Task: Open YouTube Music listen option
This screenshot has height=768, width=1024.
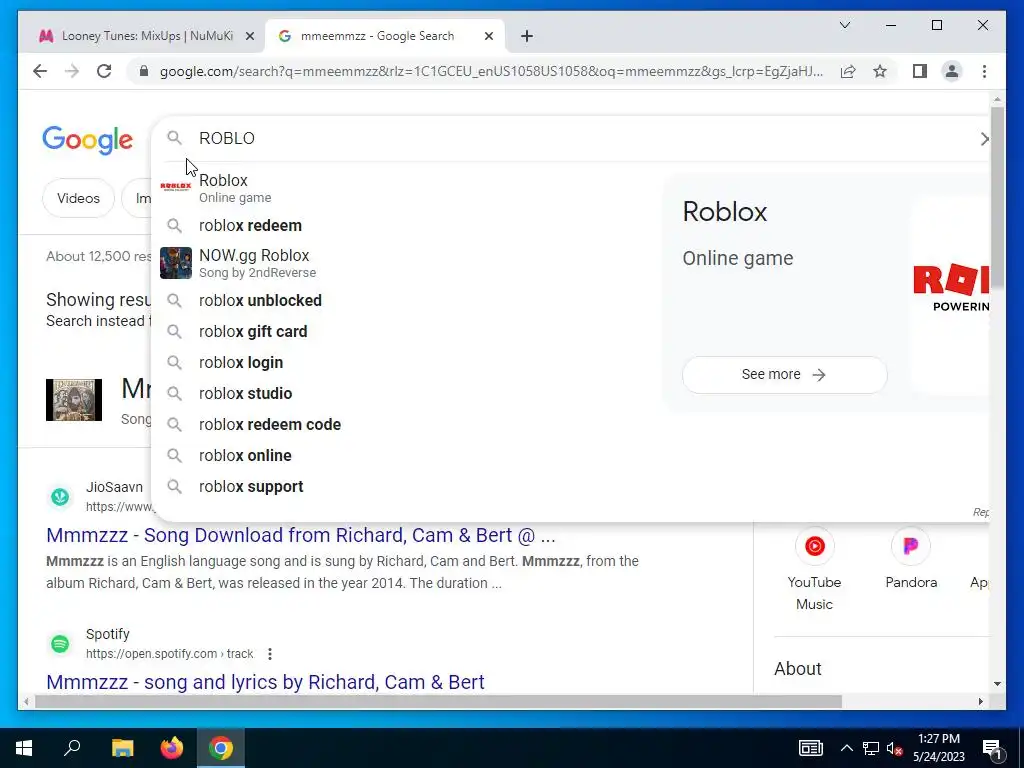Action: click(x=814, y=568)
